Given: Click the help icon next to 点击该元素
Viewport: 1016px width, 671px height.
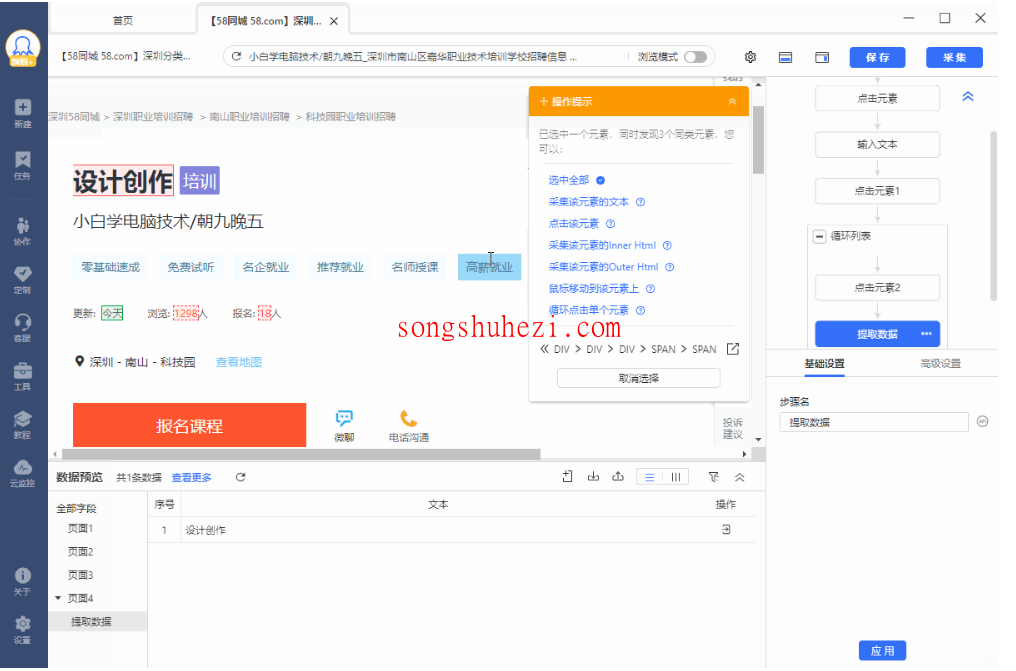Looking at the screenshot, I should click(x=610, y=224).
